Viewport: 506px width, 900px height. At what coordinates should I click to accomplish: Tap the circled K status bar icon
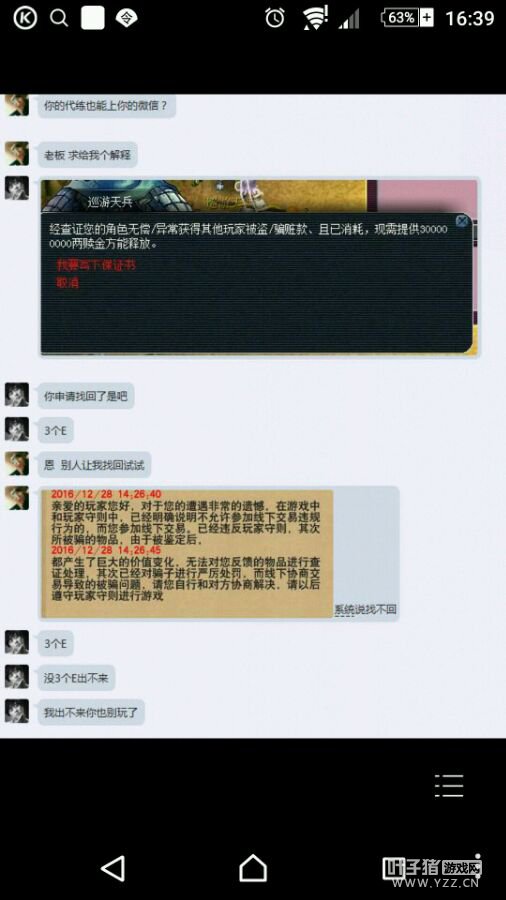25,18
